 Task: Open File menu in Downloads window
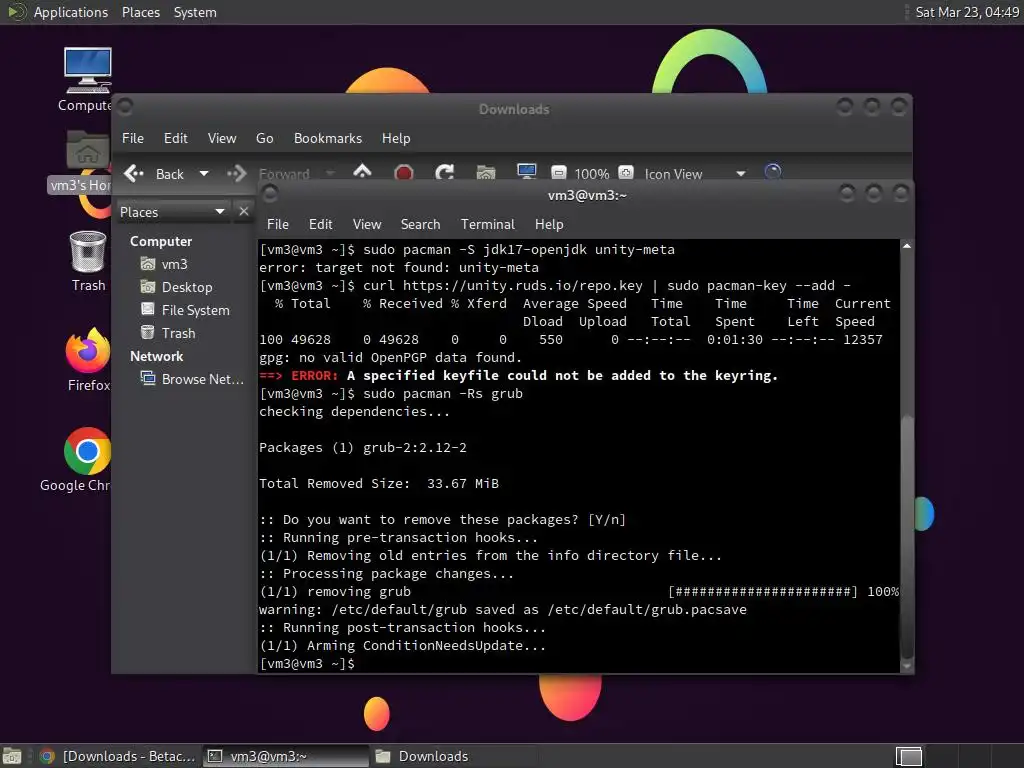pos(133,138)
